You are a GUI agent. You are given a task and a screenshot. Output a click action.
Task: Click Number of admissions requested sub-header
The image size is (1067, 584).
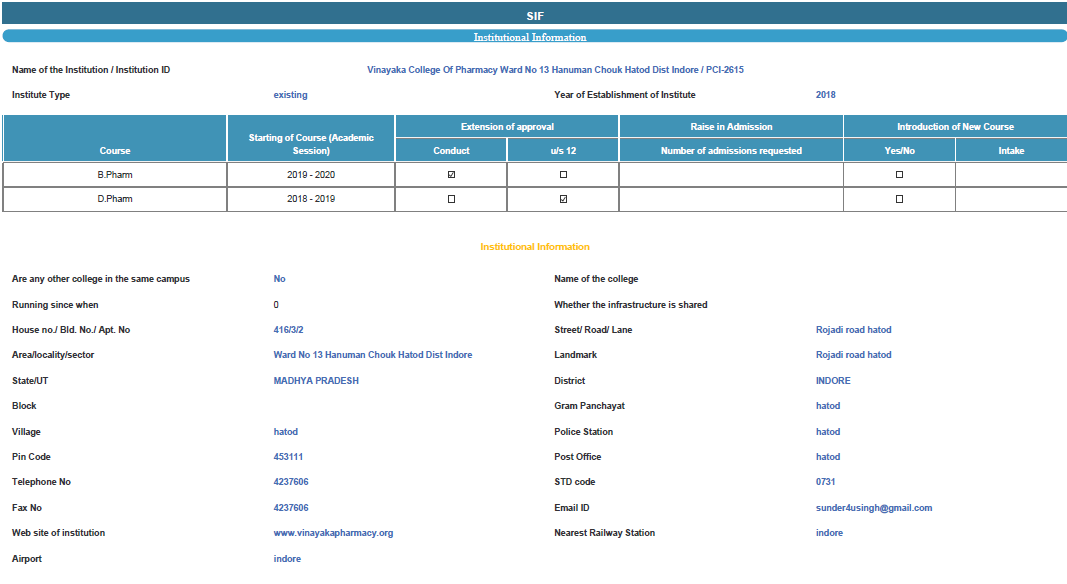(731, 150)
